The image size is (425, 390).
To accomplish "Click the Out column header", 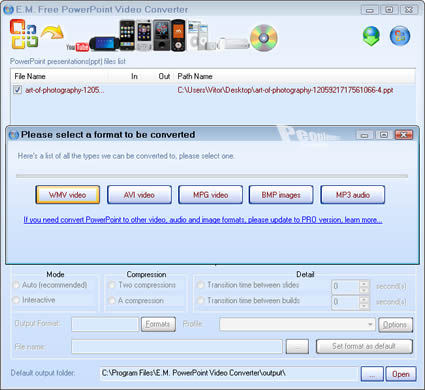I will pos(164,76).
